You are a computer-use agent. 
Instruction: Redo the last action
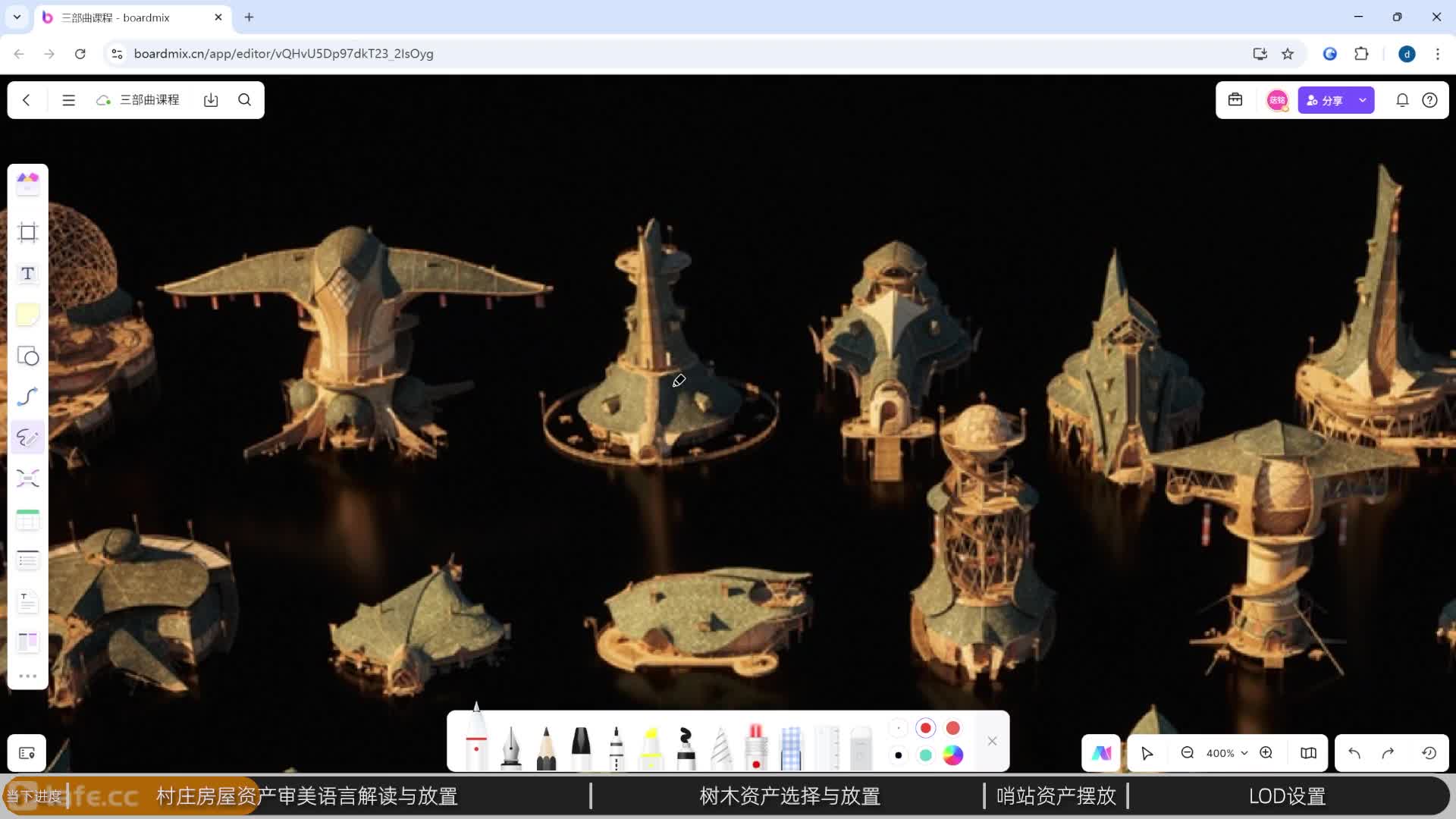(x=1388, y=753)
